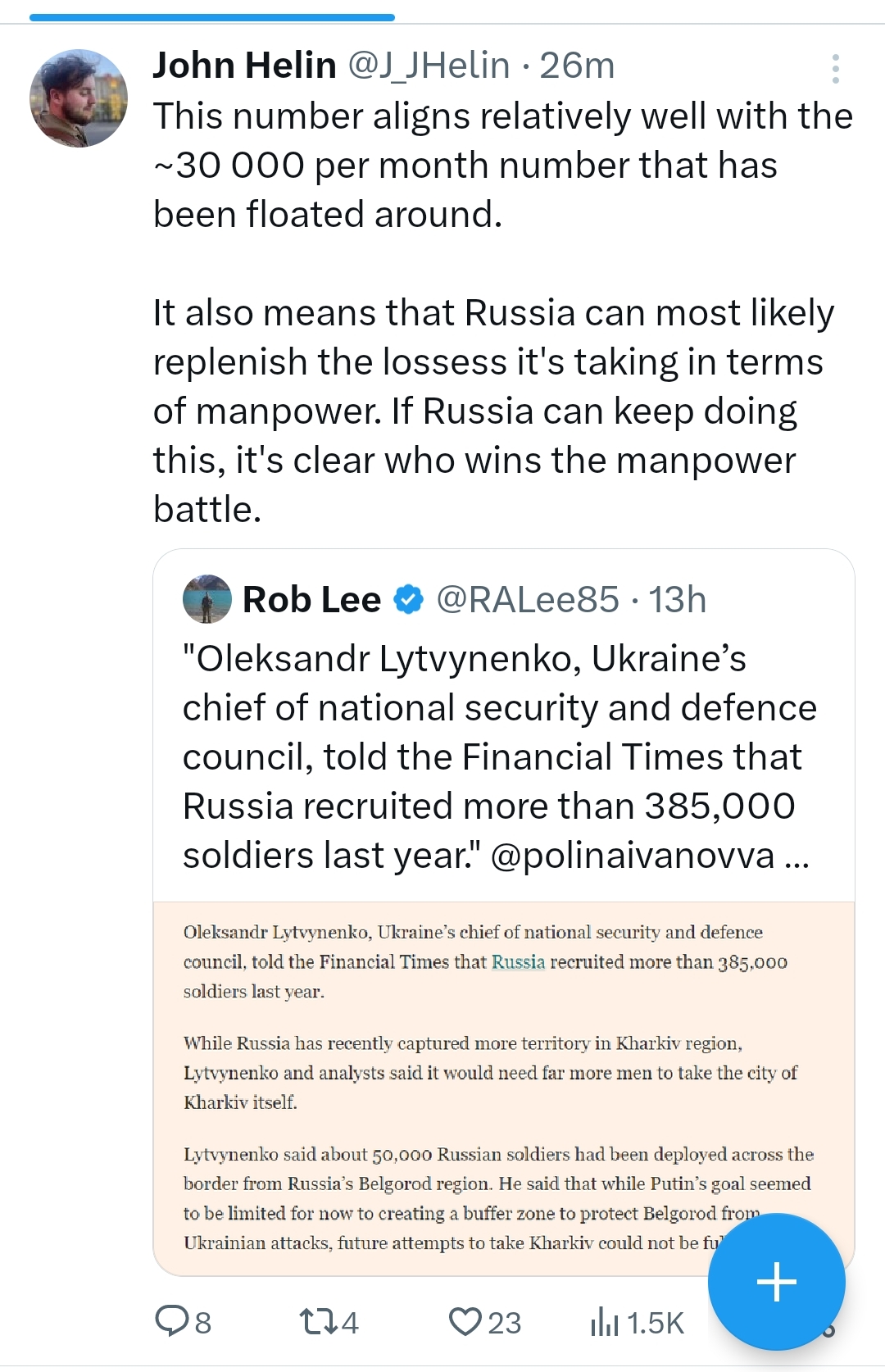The width and height of the screenshot is (885, 1372).
Task: Open the @polinaivanovva mention
Action: 632,856
